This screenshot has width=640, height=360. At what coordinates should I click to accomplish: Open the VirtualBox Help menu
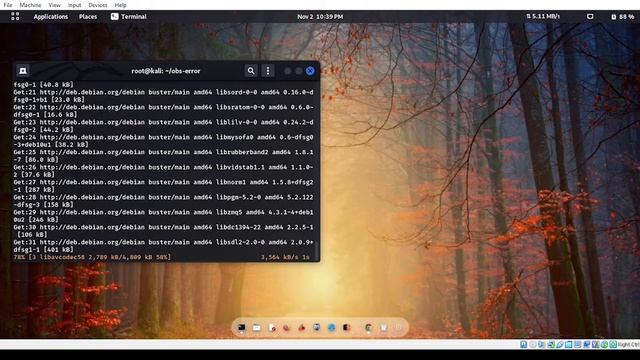coord(120,5)
